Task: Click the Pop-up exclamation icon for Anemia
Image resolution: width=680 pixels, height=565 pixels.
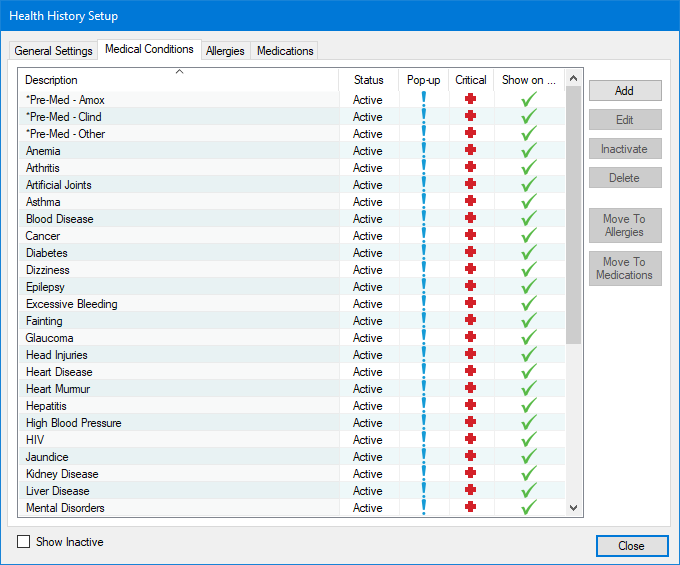Action: point(423,151)
